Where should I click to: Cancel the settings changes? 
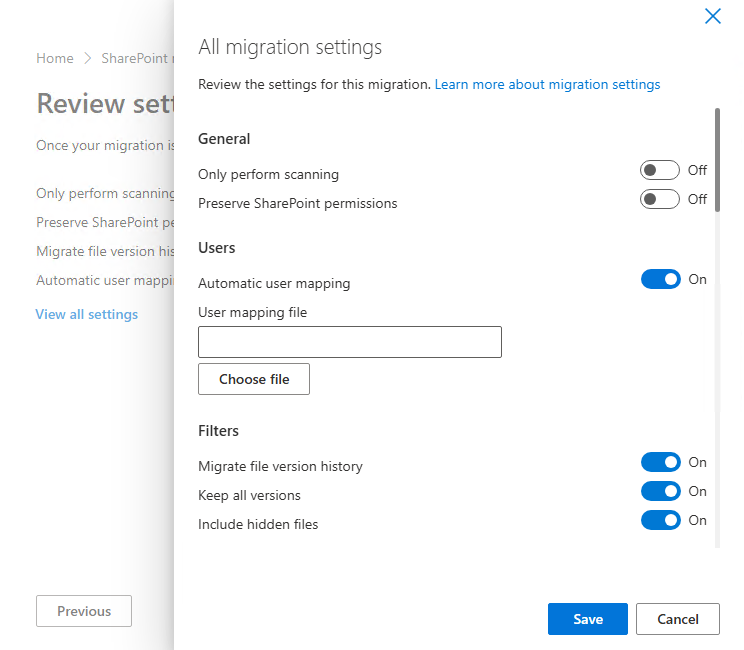click(x=678, y=619)
